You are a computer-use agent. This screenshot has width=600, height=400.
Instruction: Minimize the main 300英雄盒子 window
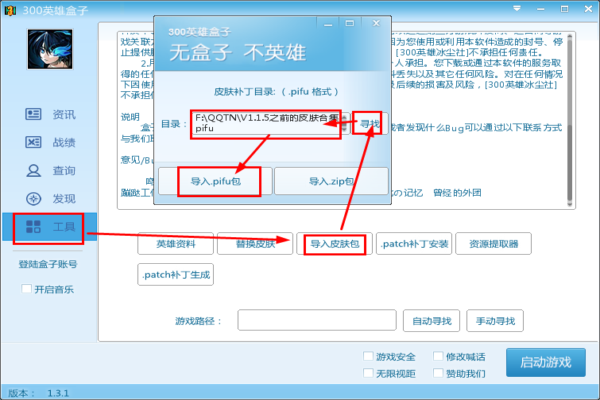[540, 9]
